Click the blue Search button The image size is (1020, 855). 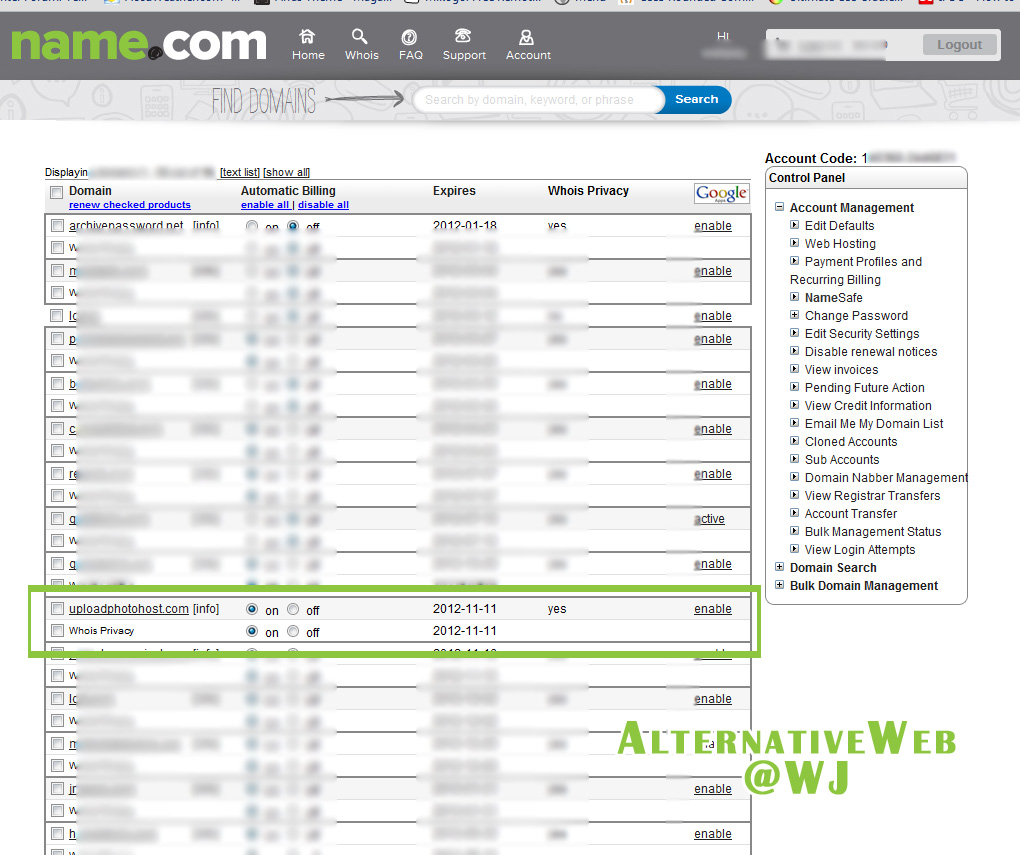click(x=696, y=100)
